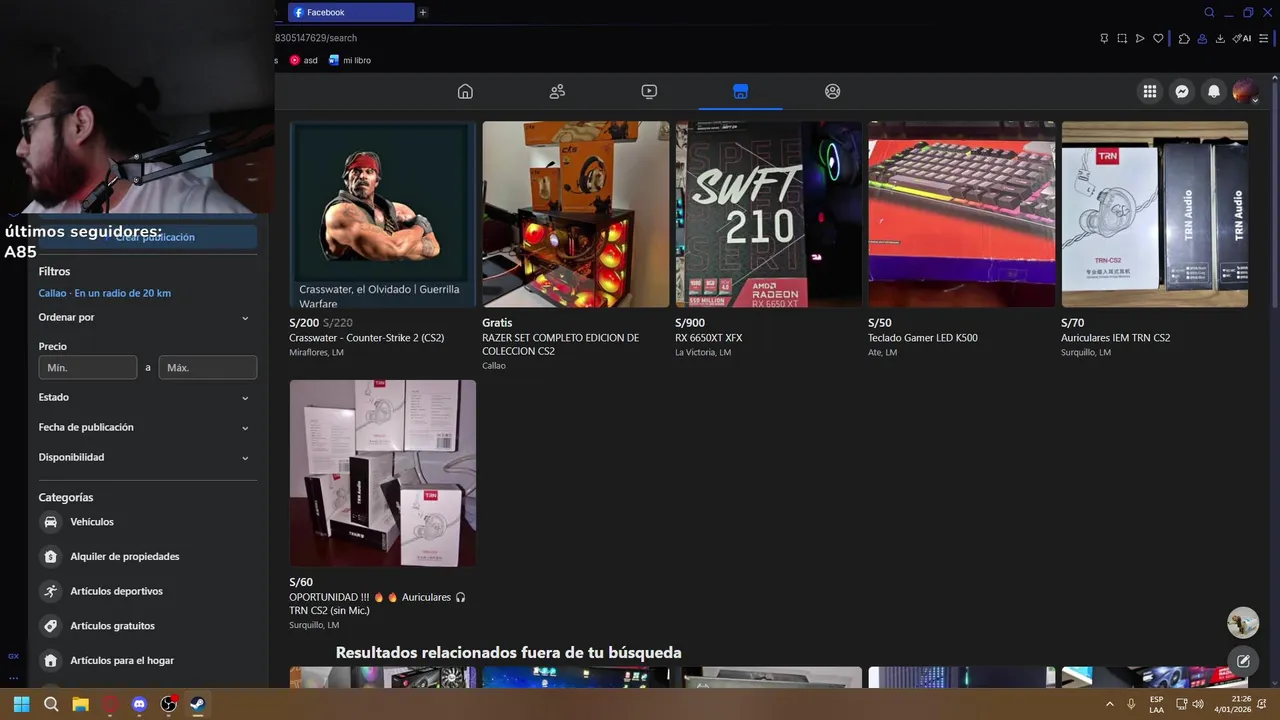Expand Disponibilidad filter
The width and height of the screenshot is (1280, 720).
tap(147, 457)
